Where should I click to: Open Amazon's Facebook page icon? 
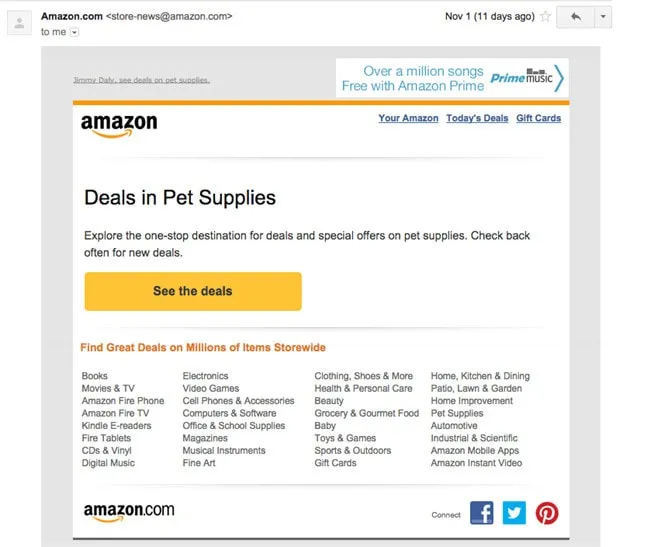[482, 513]
